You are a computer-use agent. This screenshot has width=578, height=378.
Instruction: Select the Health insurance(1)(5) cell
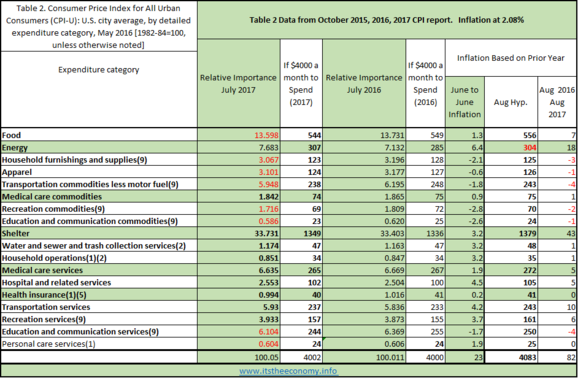point(99,295)
